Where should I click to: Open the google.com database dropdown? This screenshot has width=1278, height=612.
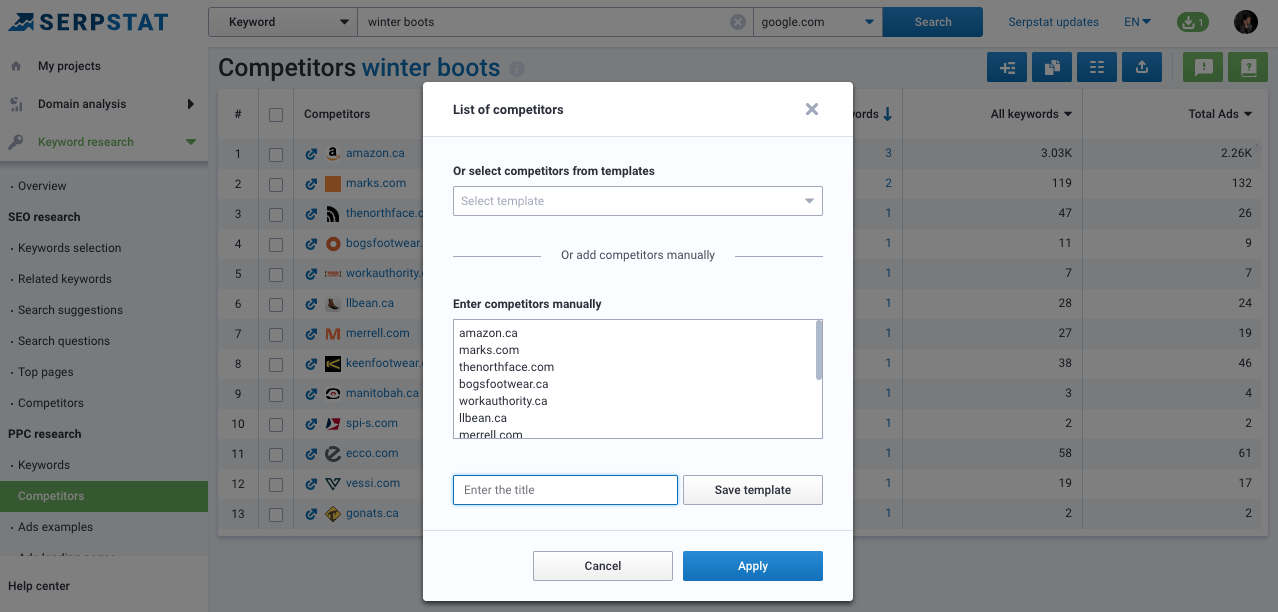pos(818,22)
